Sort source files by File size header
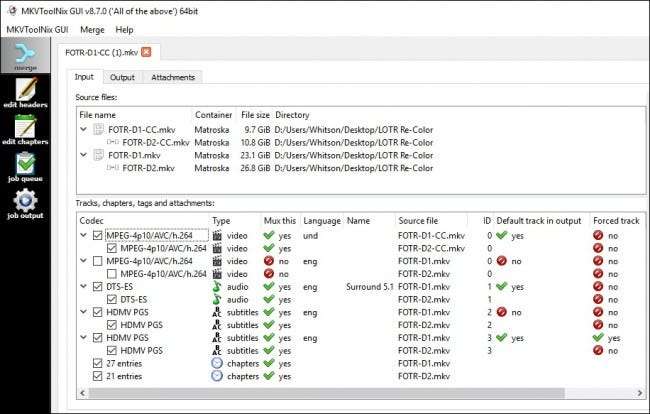Viewport: 650px width, 414px height. point(256,115)
